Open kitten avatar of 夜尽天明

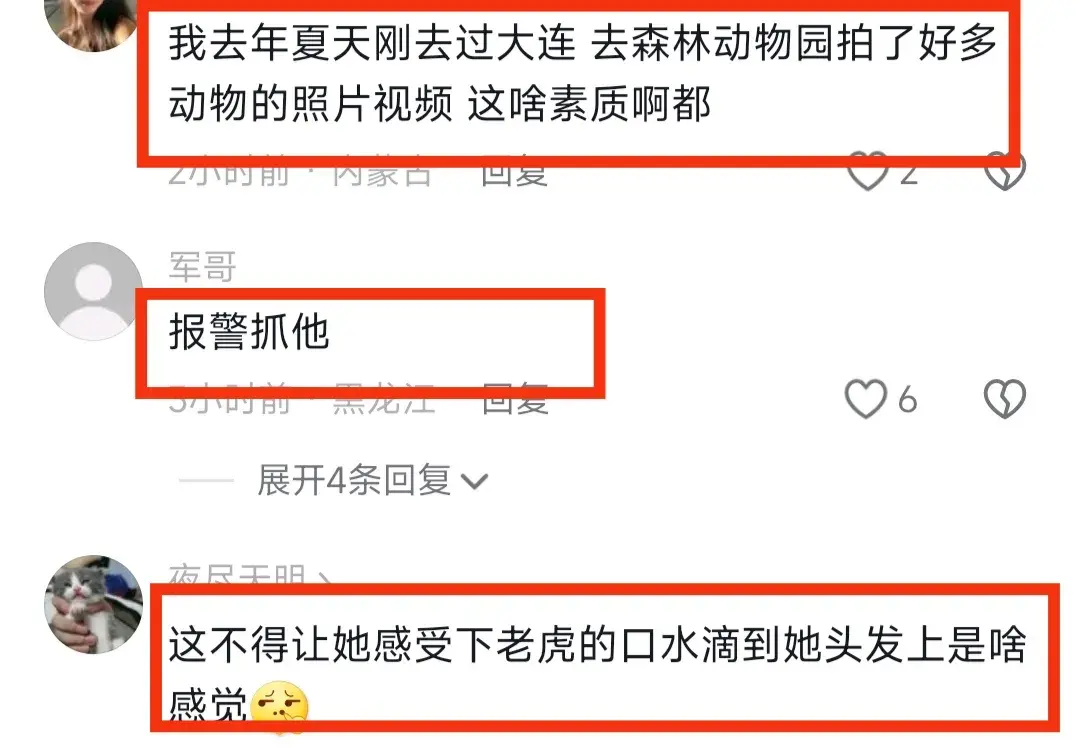pyautogui.click(x=93, y=604)
